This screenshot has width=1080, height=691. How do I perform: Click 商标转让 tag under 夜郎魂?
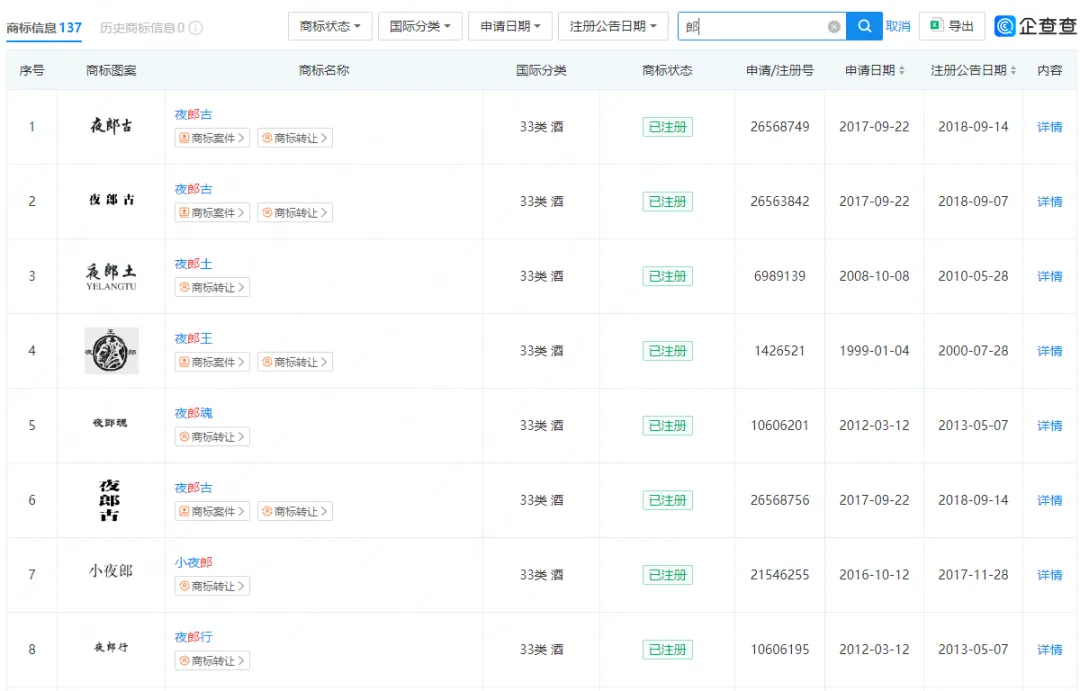(212, 437)
